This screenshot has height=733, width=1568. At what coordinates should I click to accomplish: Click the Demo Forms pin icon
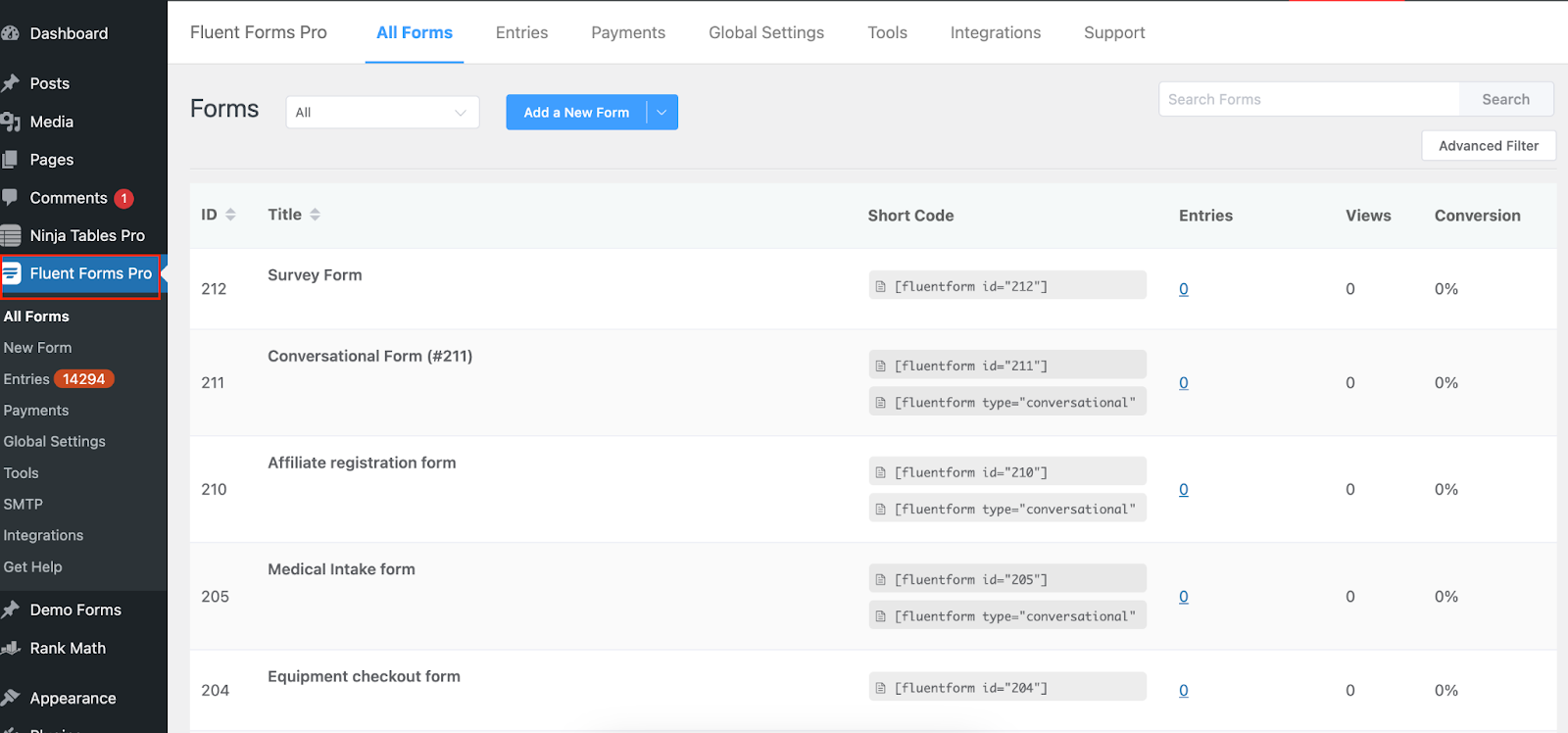[10, 610]
